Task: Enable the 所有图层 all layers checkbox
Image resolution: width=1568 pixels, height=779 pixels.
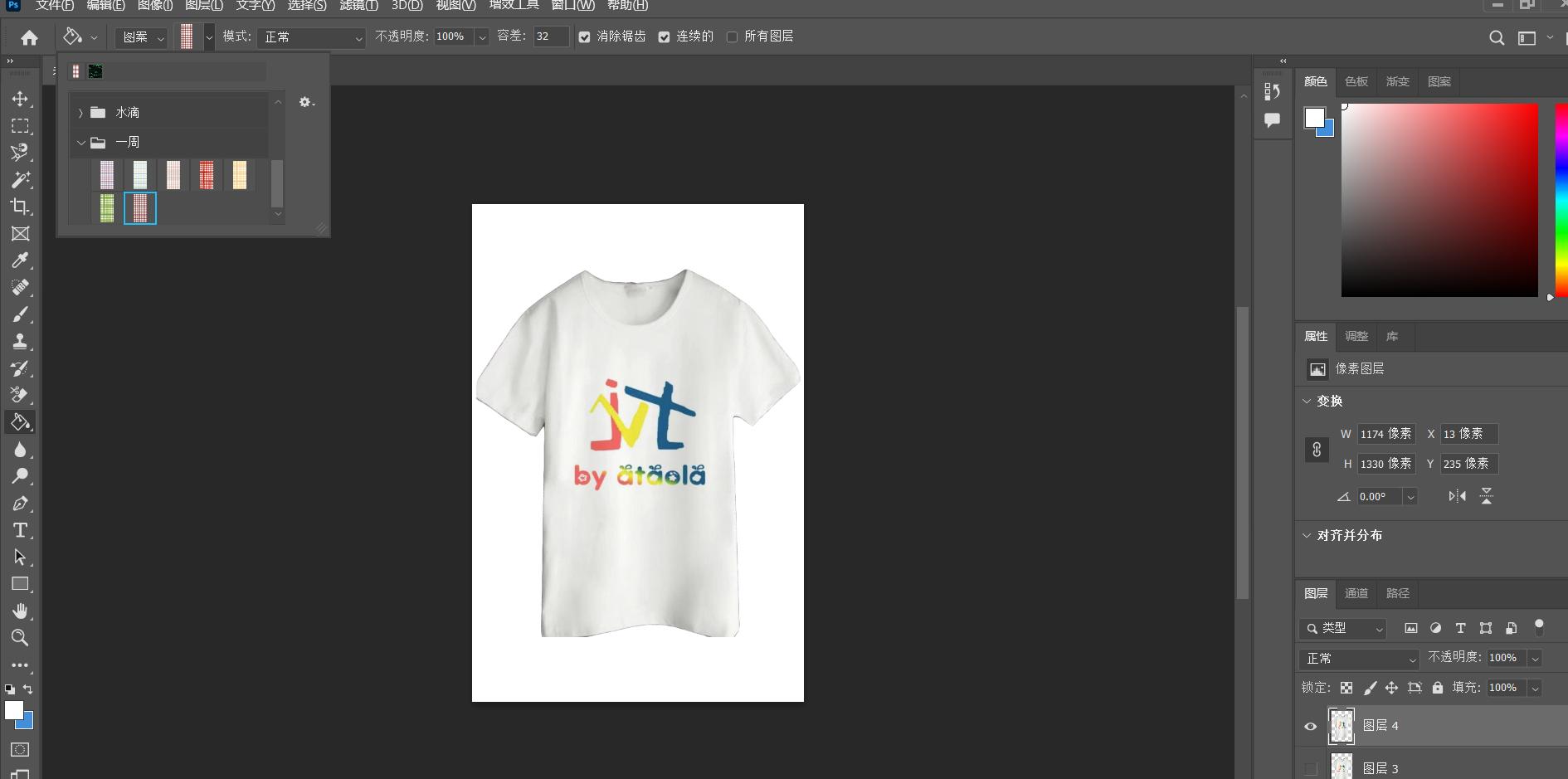Action: coord(732,37)
